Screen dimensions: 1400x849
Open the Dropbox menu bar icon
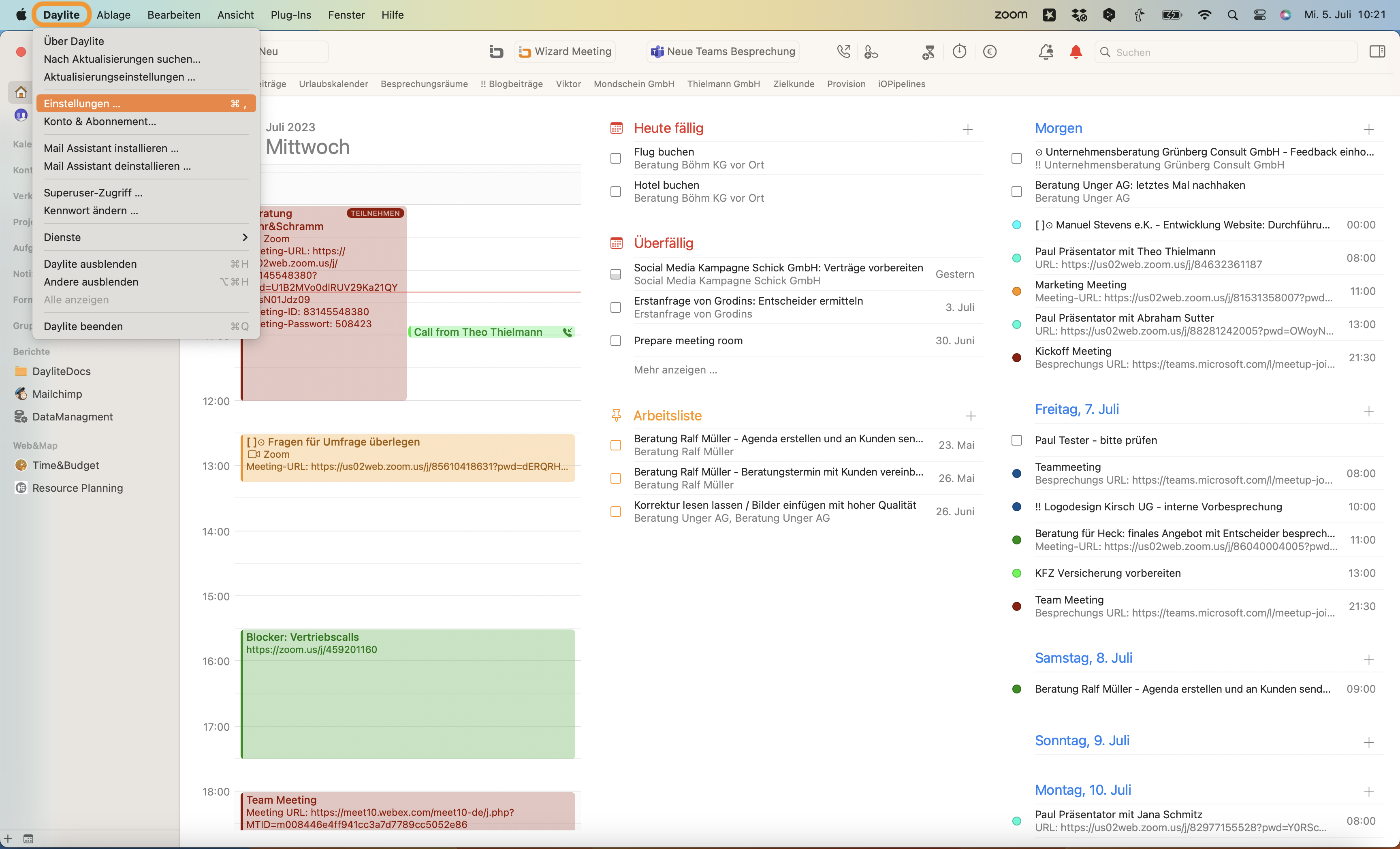point(1079,15)
